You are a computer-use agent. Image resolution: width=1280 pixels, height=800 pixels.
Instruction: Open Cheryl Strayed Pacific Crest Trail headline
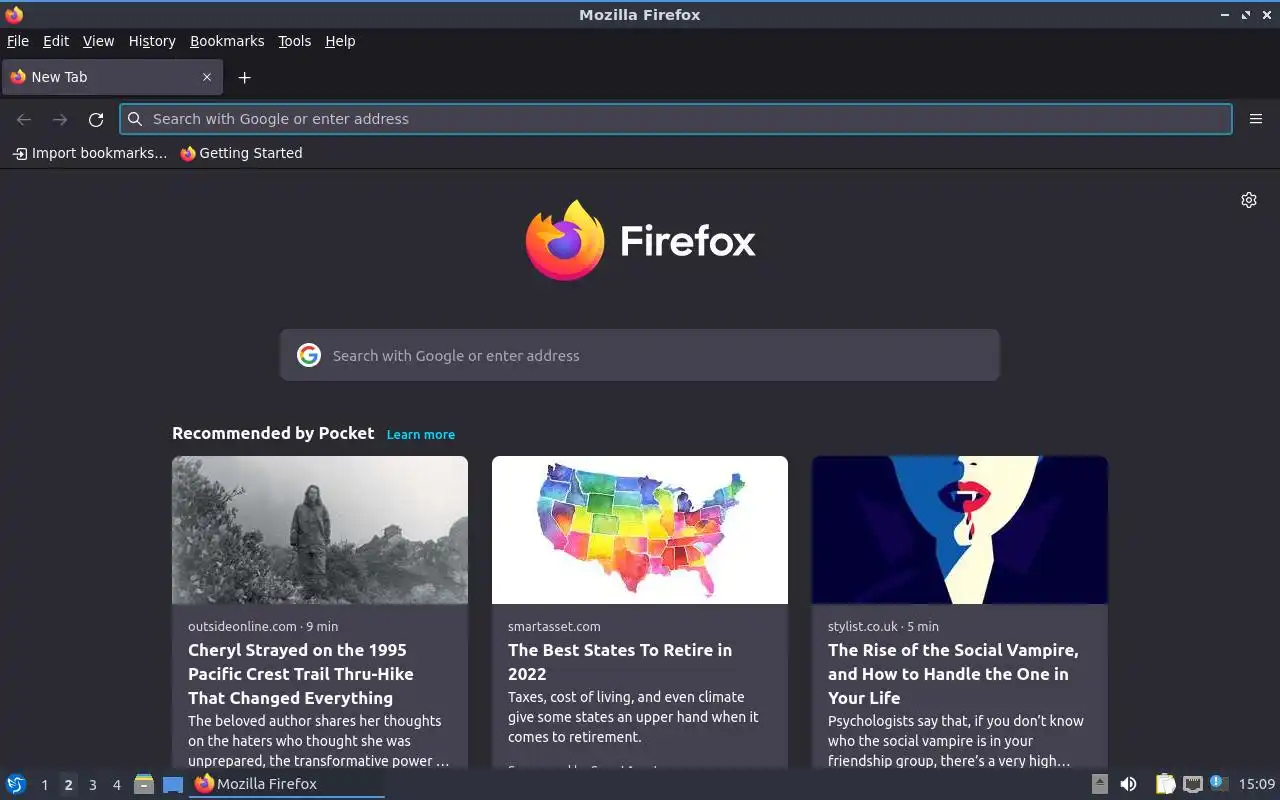pyautogui.click(x=301, y=674)
